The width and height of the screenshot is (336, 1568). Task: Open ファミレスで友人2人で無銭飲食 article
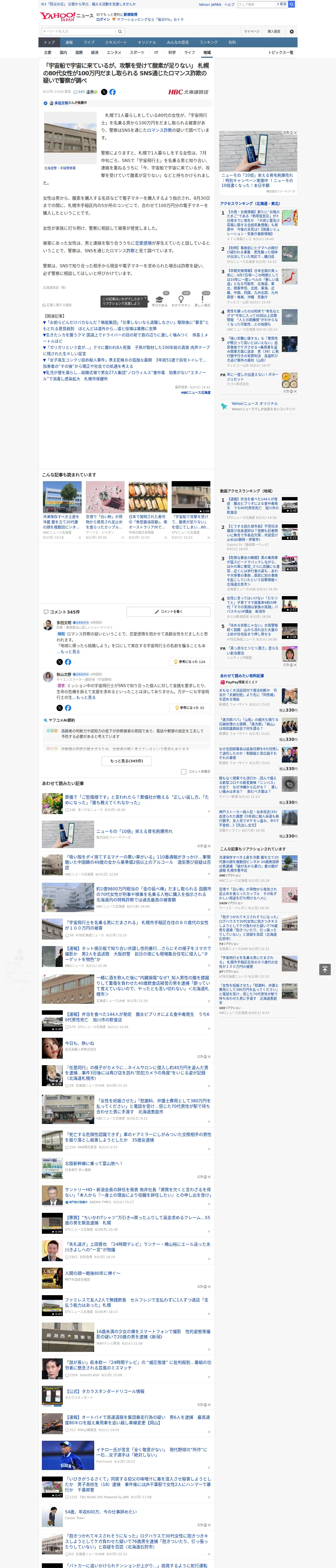coord(137,1302)
